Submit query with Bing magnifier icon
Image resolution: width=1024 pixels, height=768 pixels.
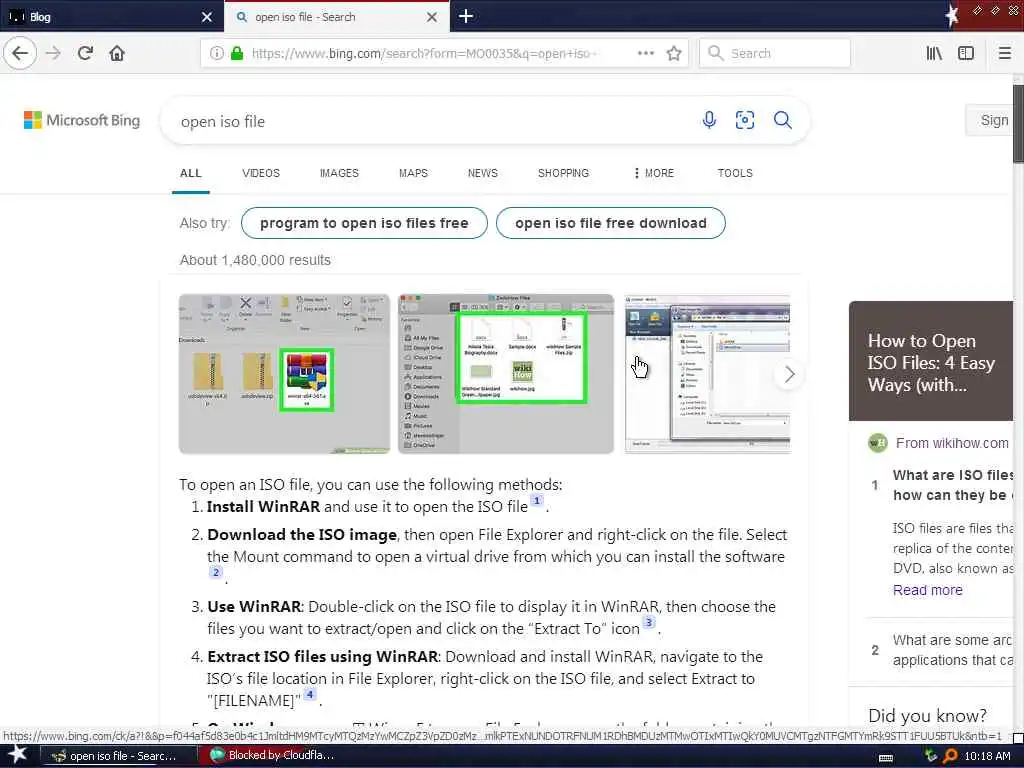(x=782, y=120)
